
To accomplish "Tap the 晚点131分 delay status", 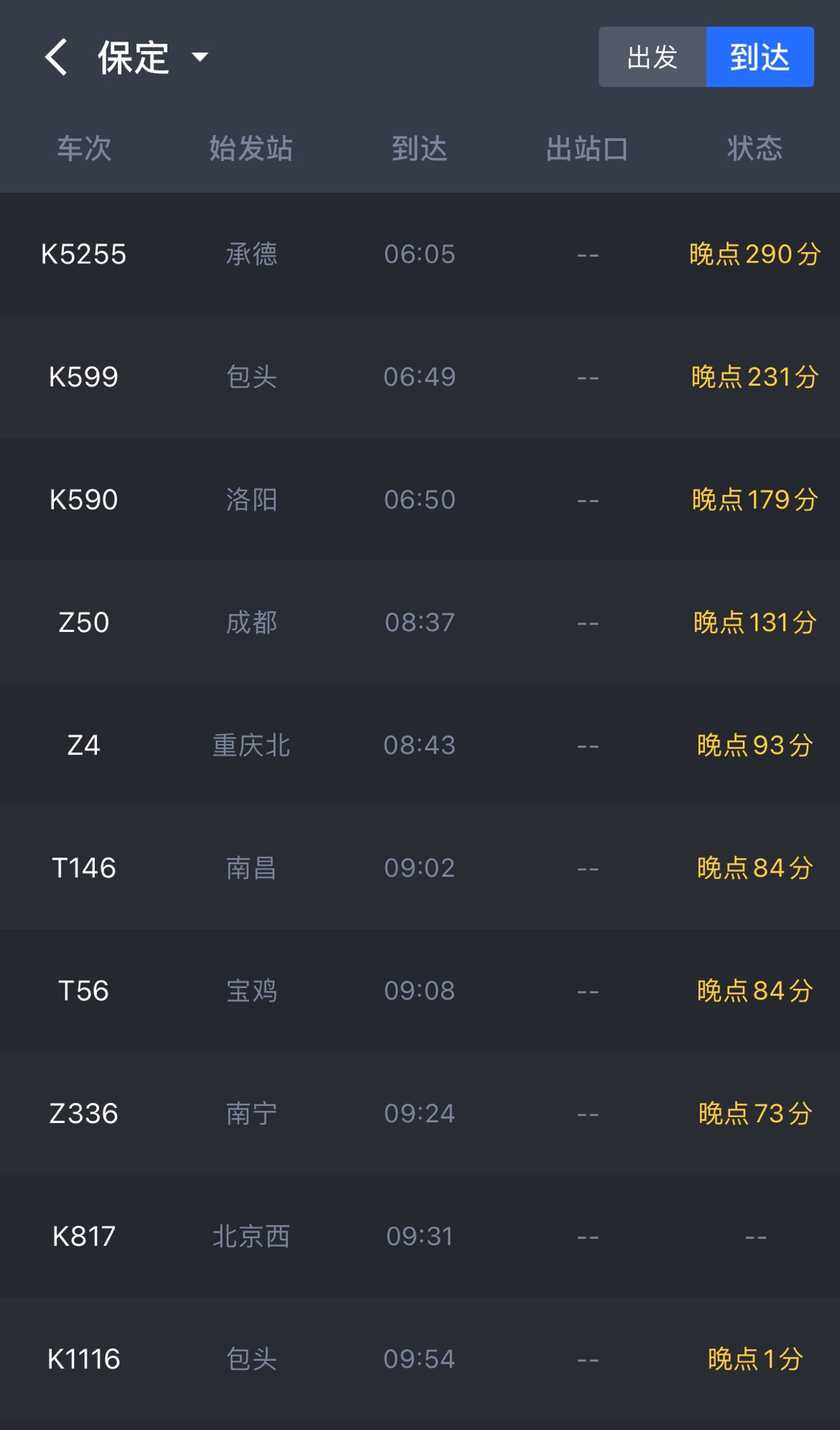I will click(x=755, y=622).
